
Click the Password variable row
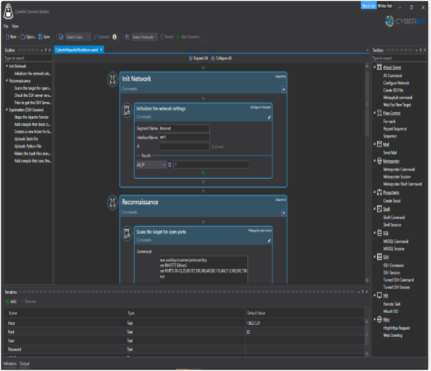pos(185,349)
